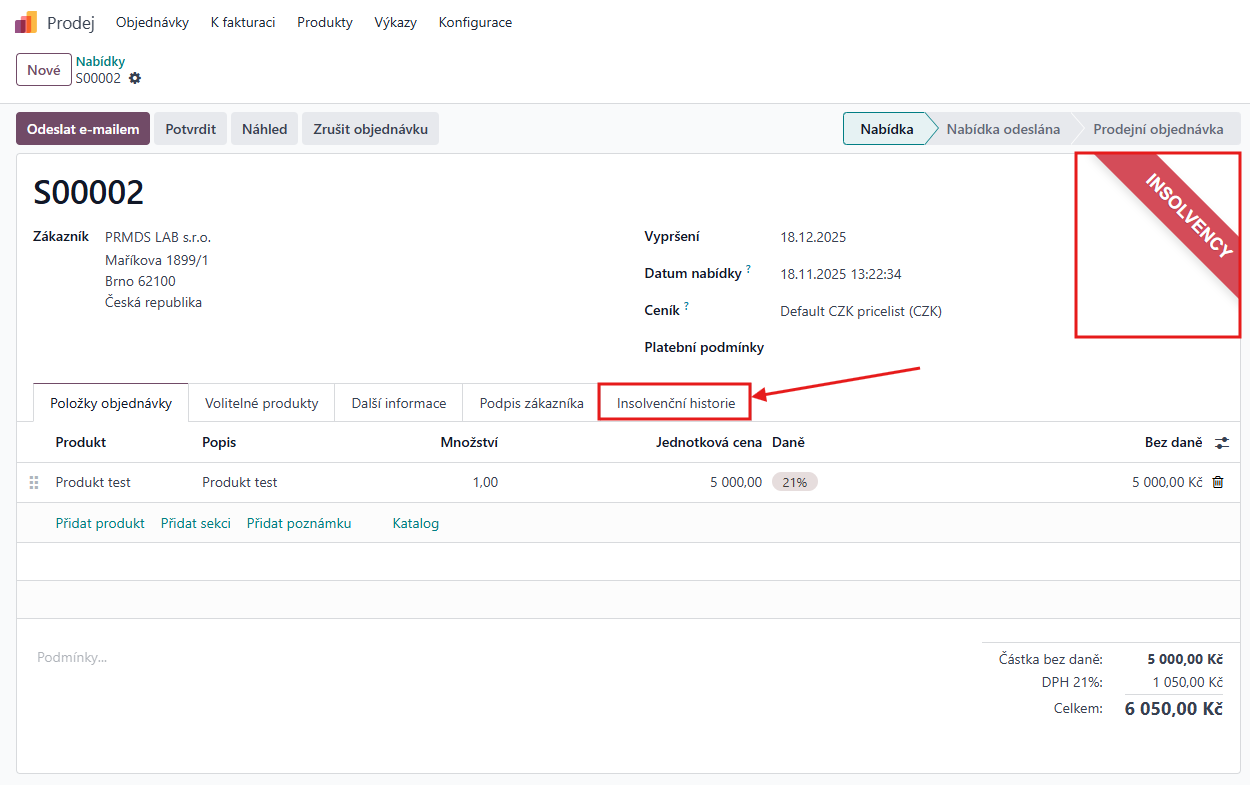Click the 21% tax tag
1250x785 pixels.
(x=794, y=482)
